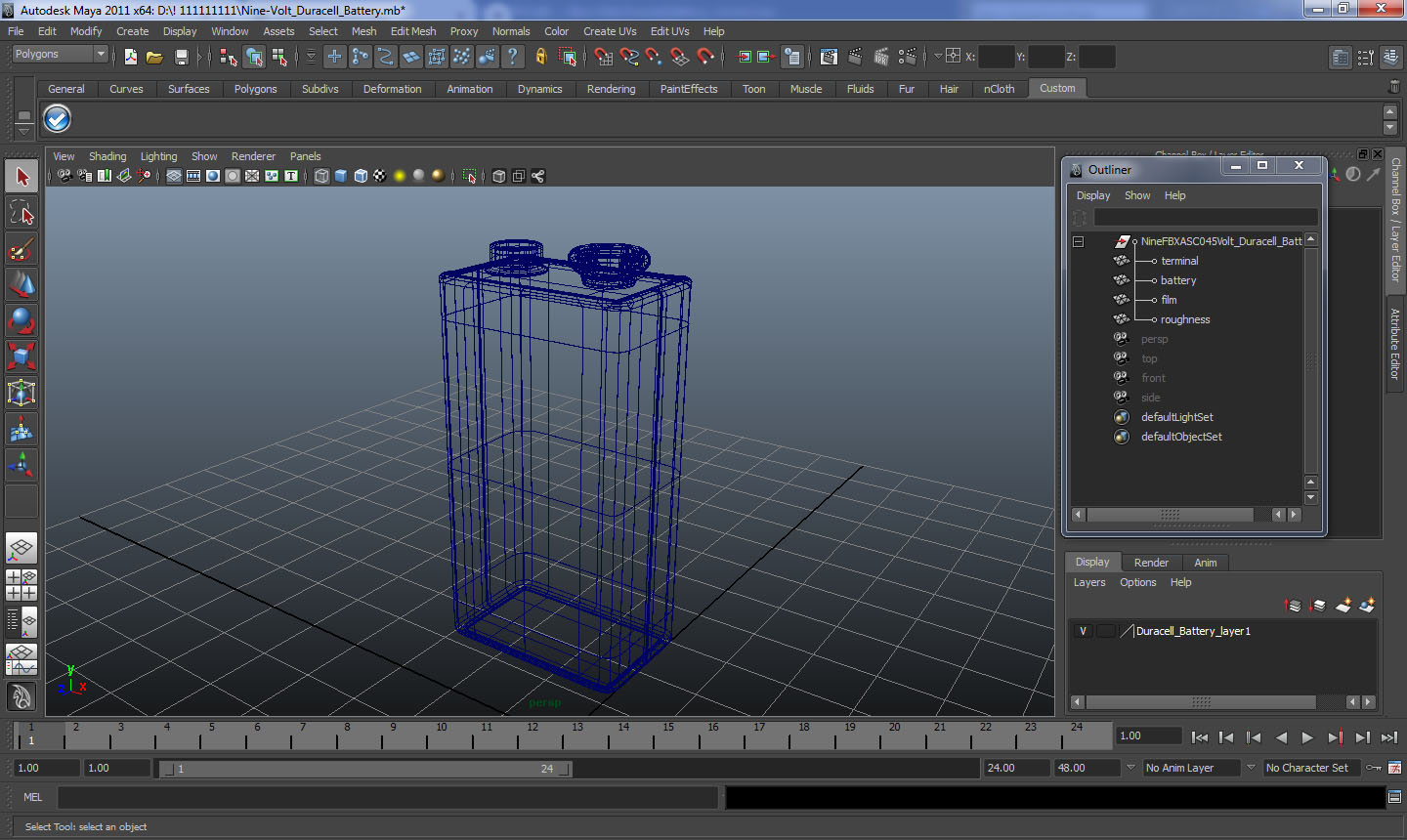The height and width of the screenshot is (840, 1407).
Task: Open the Render tab in layer editor
Action: pyautogui.click(x=1151, y=563)
